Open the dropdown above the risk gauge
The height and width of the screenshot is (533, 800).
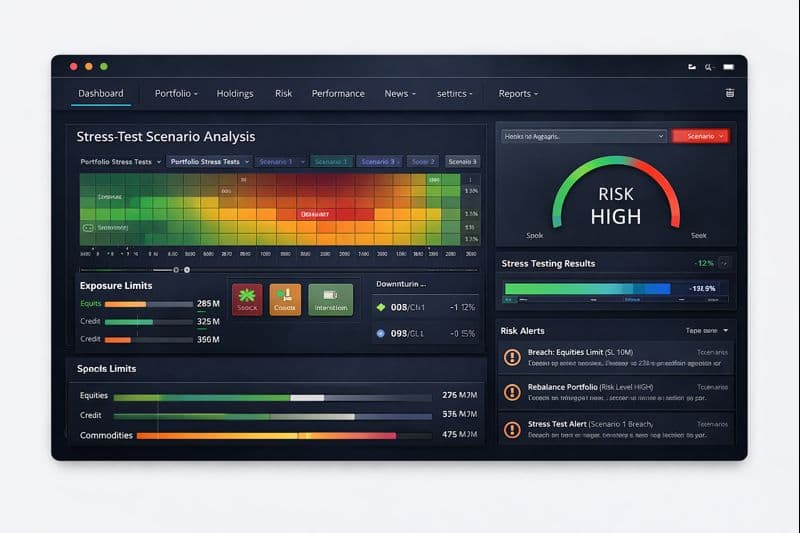(x=584, y=136)
